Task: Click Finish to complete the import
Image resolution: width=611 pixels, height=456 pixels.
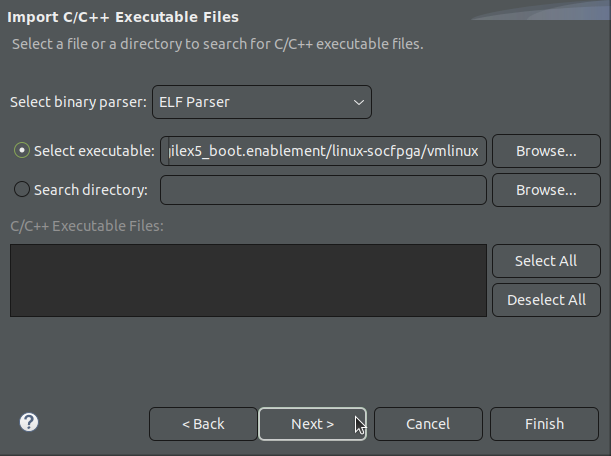Action: tap(544, 424)
